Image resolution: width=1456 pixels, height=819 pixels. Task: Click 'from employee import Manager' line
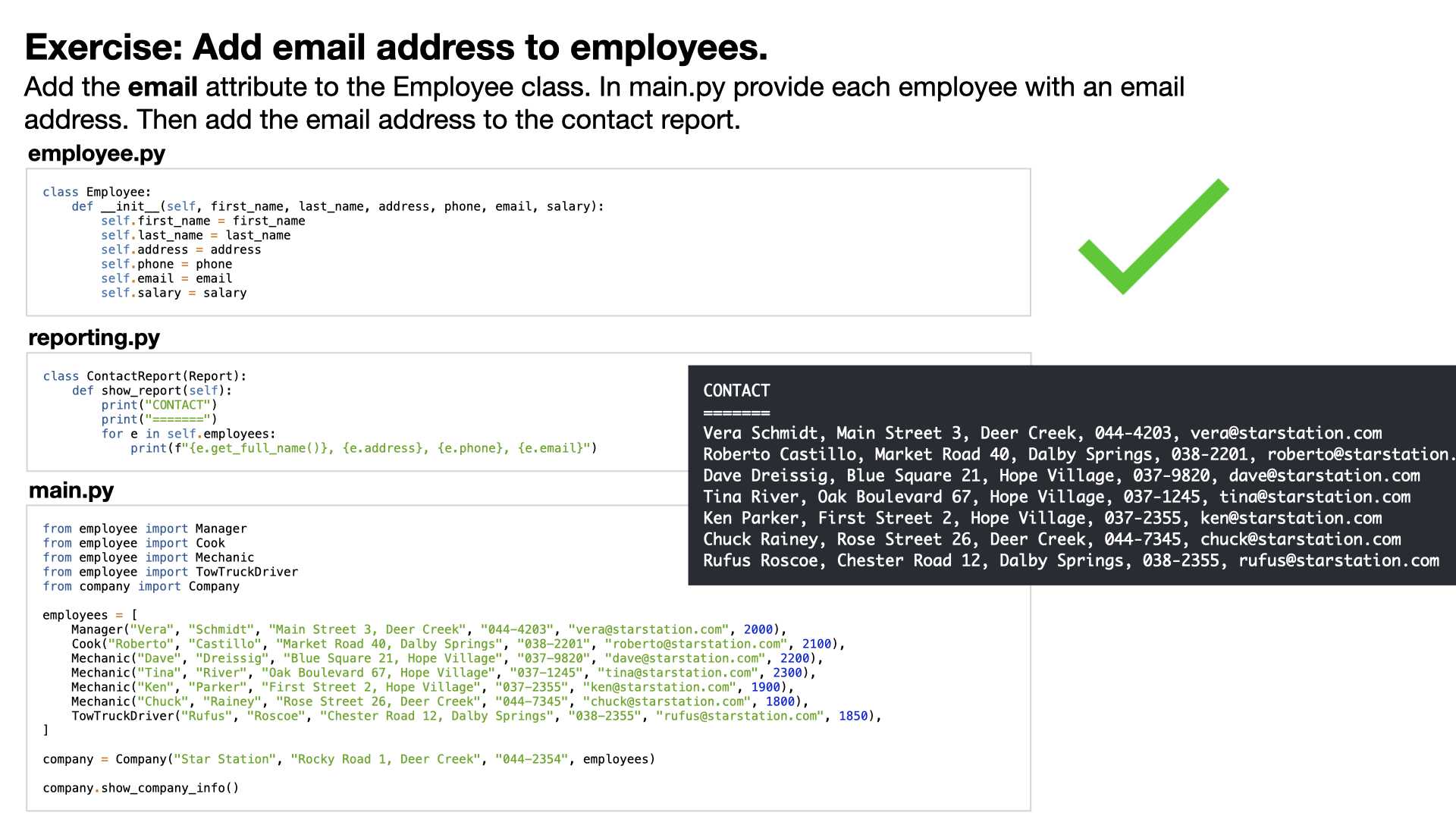click(x=145, y=529)
